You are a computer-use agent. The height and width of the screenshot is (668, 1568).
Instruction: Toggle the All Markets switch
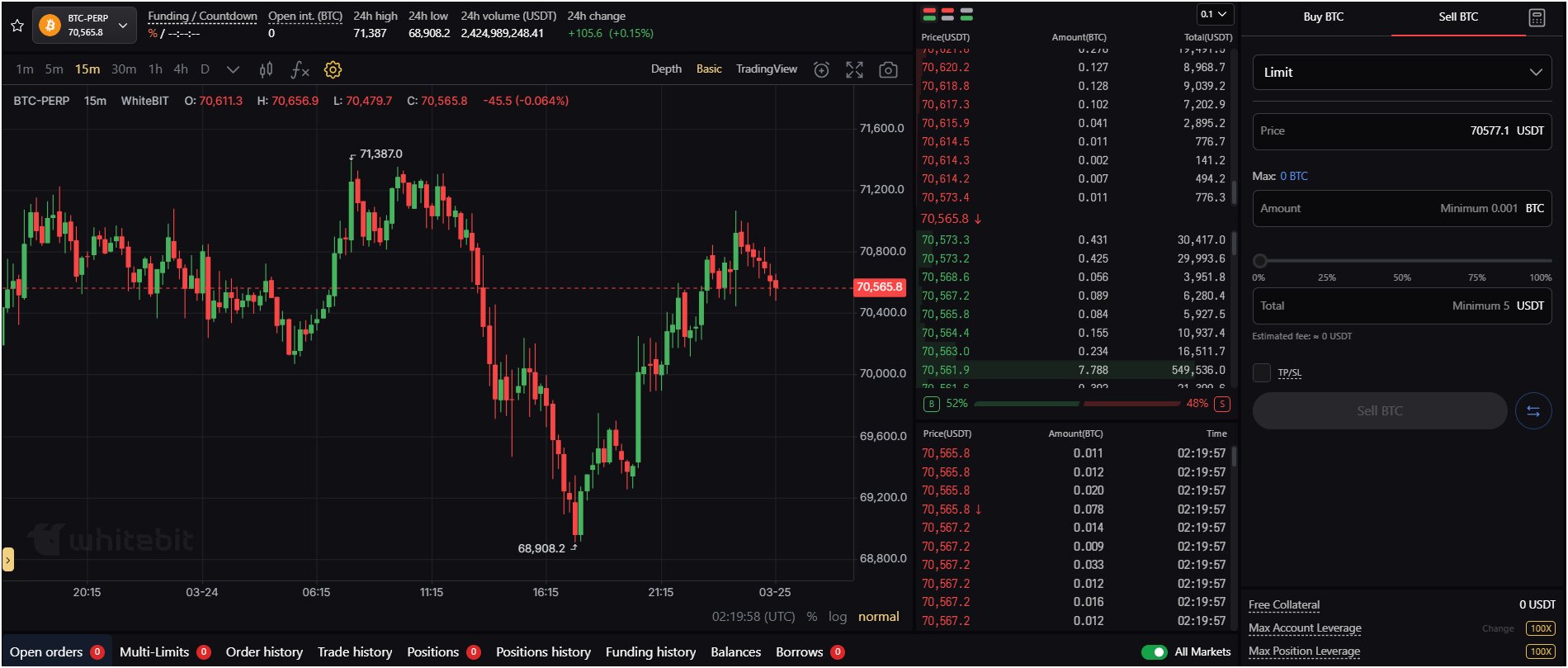pyautogui.click(x=1154, y=652)
